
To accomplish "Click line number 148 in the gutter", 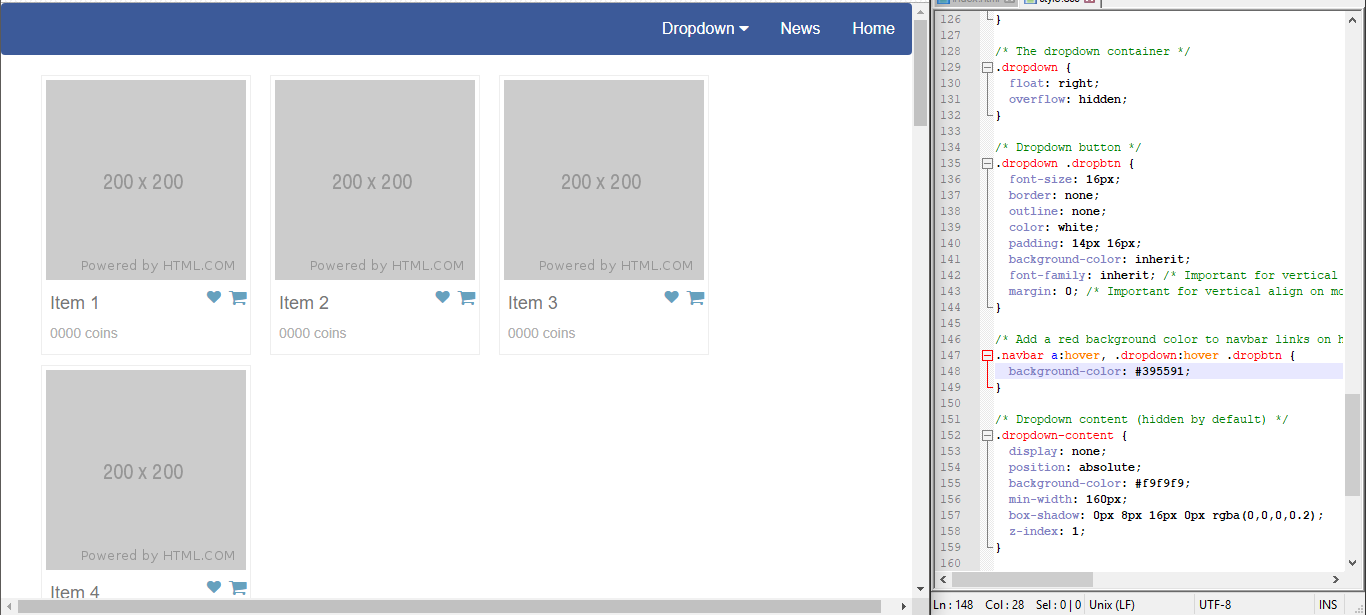I will coord(950,371).
